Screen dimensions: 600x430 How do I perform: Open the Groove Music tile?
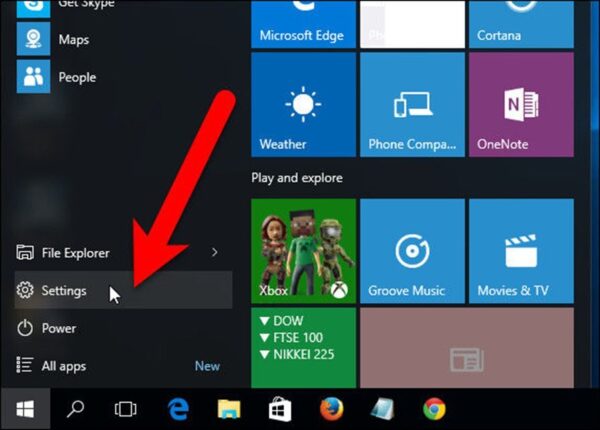pos(412,250)
